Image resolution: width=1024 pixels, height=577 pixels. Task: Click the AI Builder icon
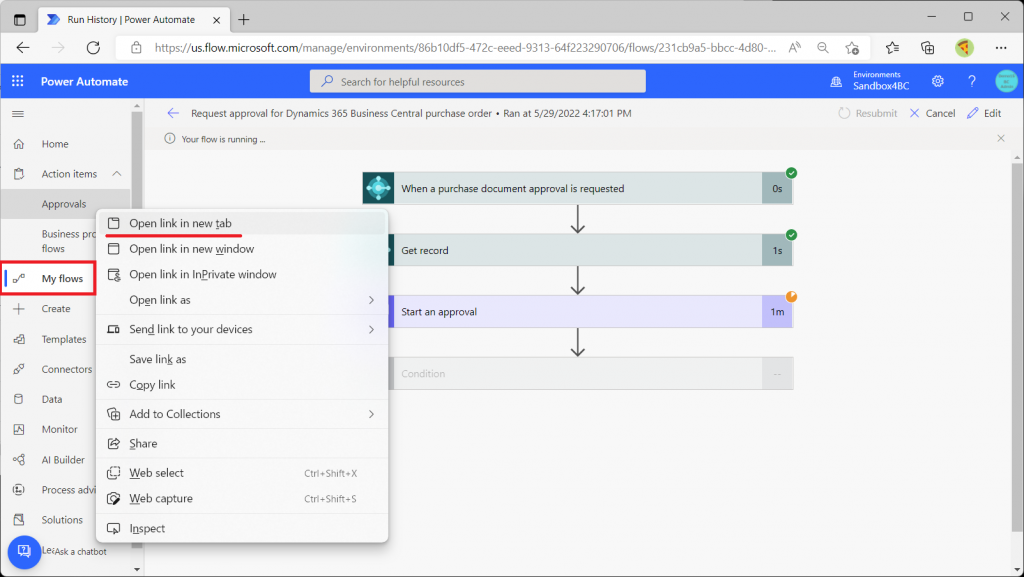(19, 460)
